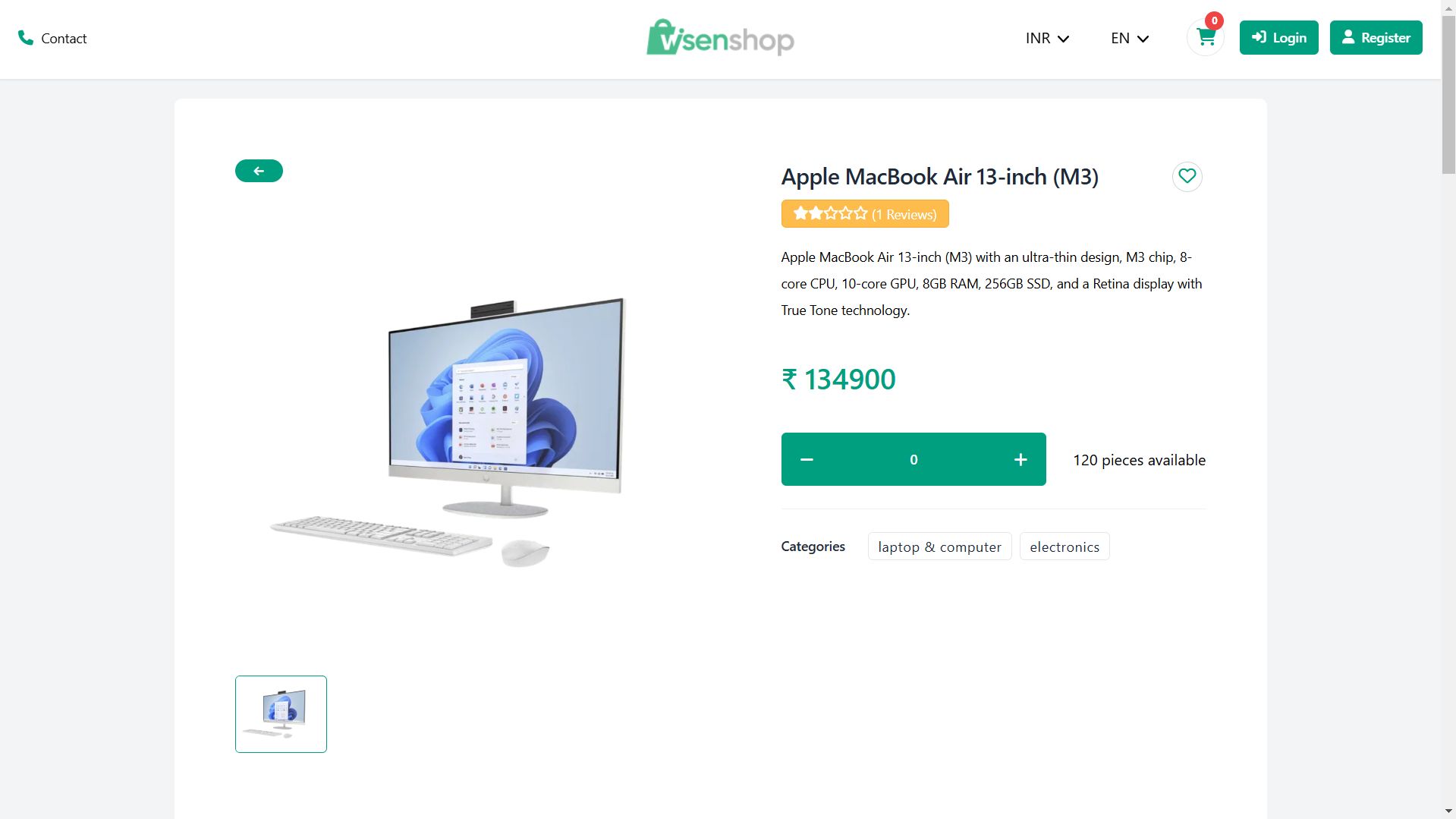Add product to wishlist with heart icon

1187,177
